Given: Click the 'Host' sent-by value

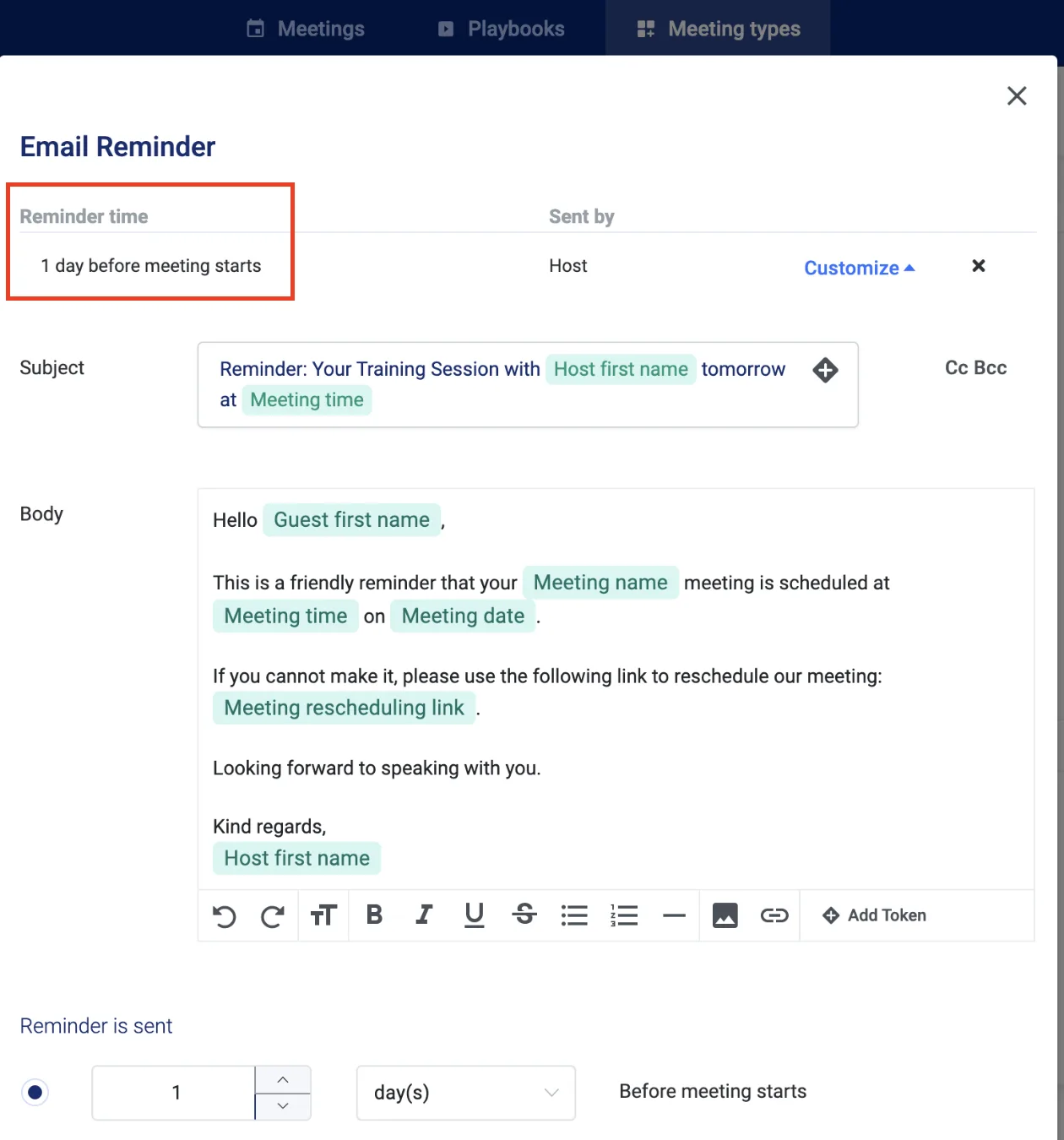Looking at the screenshot, I should click(x=568, y=266).
